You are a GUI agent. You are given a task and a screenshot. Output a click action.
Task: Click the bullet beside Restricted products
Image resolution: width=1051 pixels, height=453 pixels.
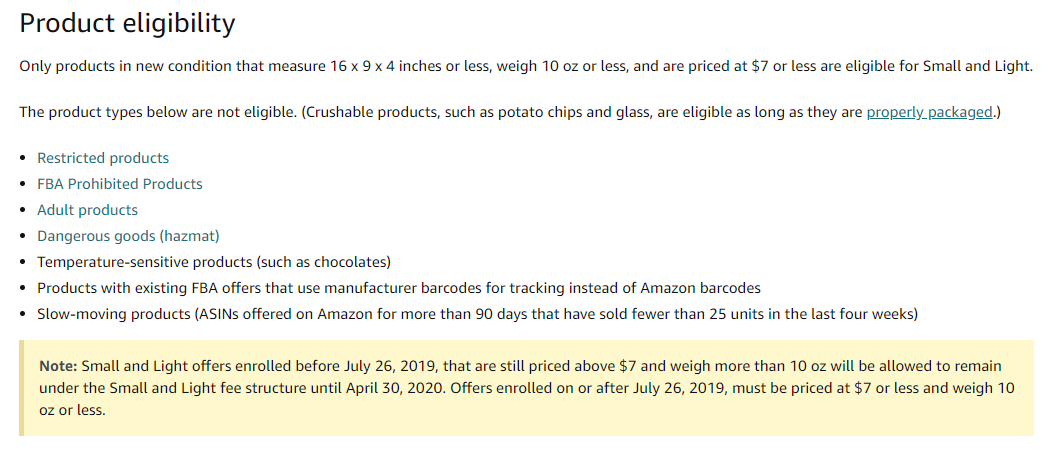tap(23, 158)
